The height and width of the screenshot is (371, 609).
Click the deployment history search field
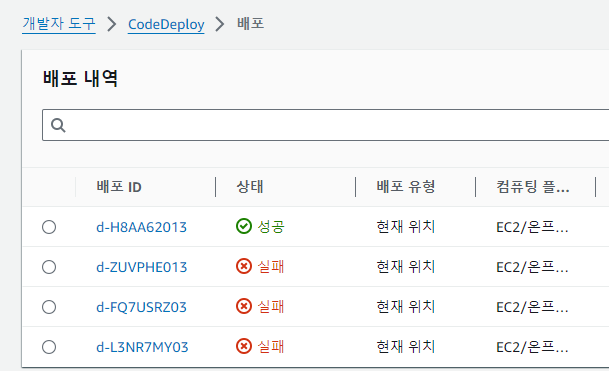click(x=325, y=125)
